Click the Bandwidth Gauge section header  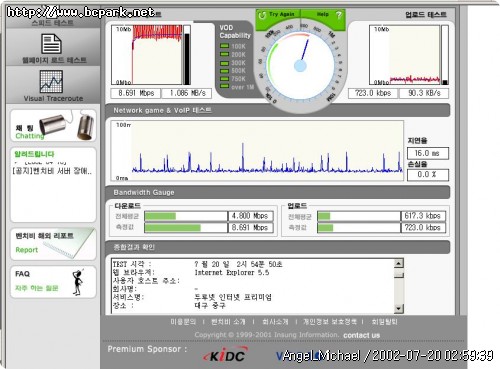point(278,192)
